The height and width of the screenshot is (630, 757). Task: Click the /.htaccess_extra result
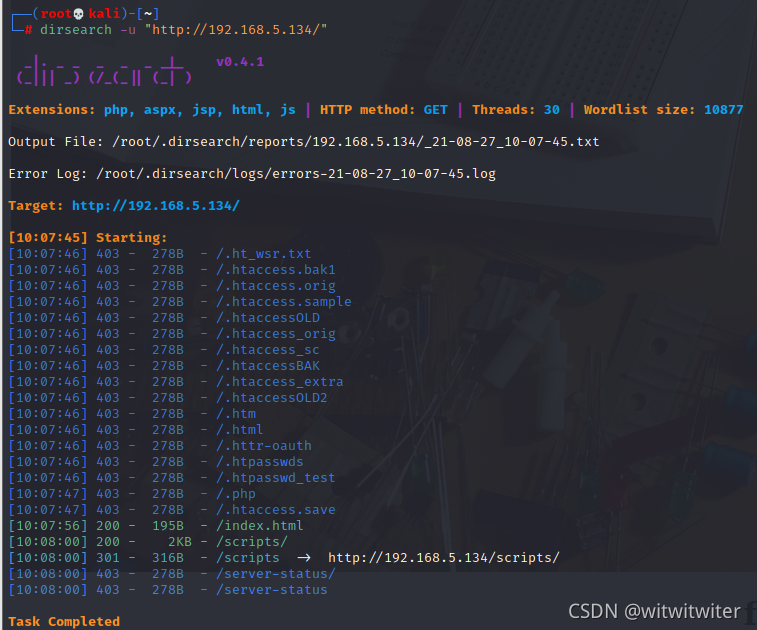click(x=280, y=381)
